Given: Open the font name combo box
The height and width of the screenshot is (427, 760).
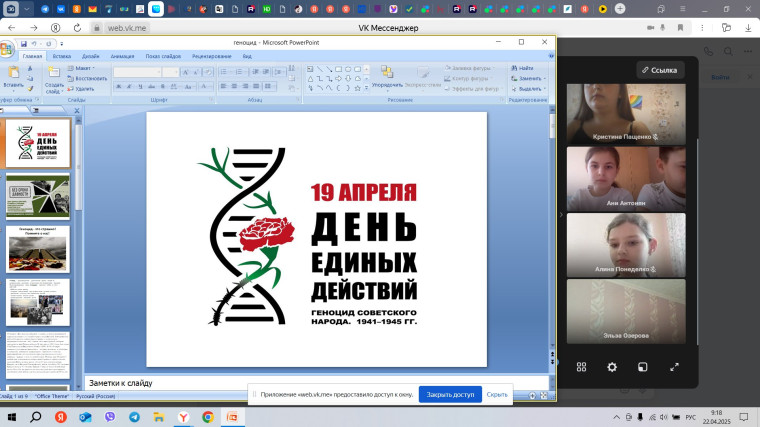Looking at the screenshot, I should [x=137, y=72].
